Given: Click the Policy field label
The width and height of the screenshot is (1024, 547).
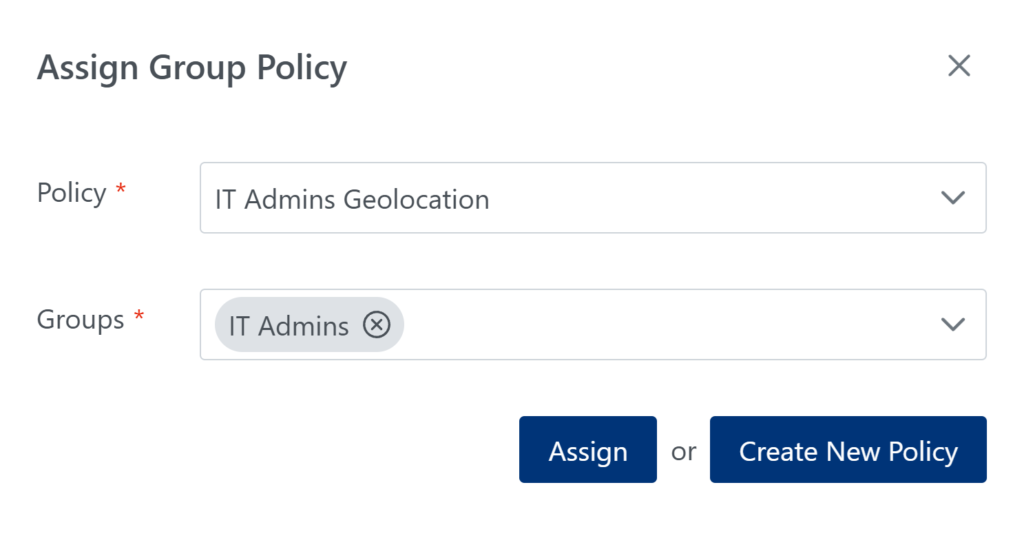Looking at the screenshot, I should [71, 193].
